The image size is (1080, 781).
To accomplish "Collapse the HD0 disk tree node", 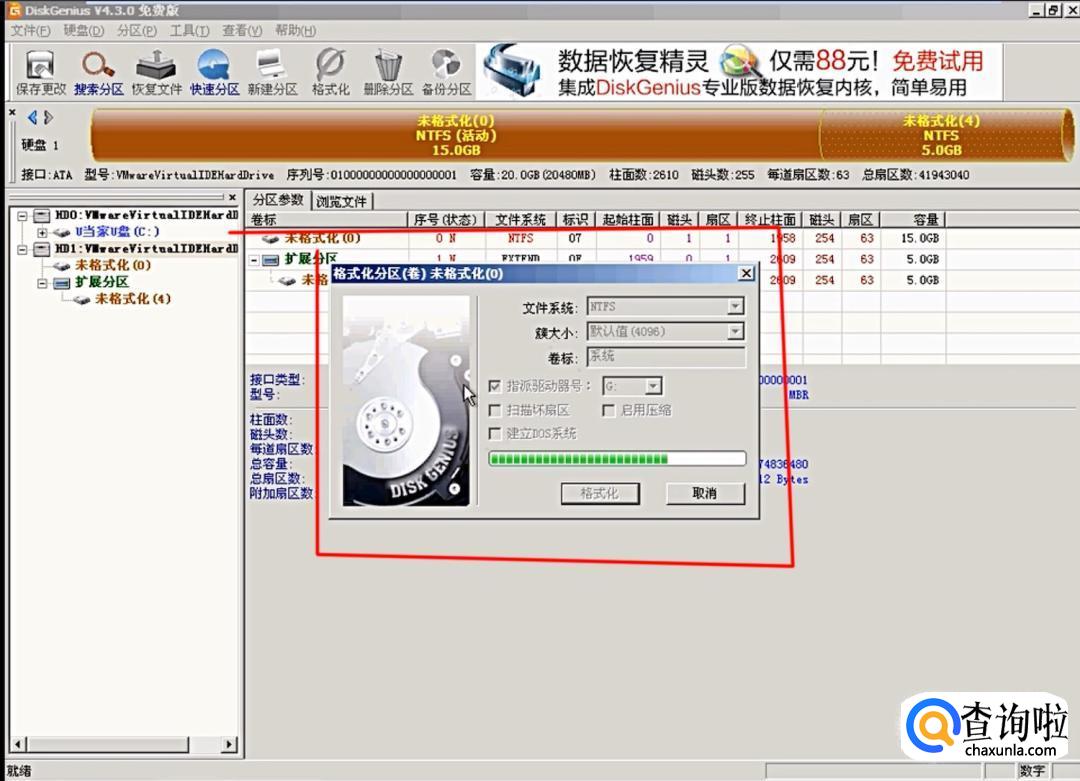I will click(x=22, y=216).
